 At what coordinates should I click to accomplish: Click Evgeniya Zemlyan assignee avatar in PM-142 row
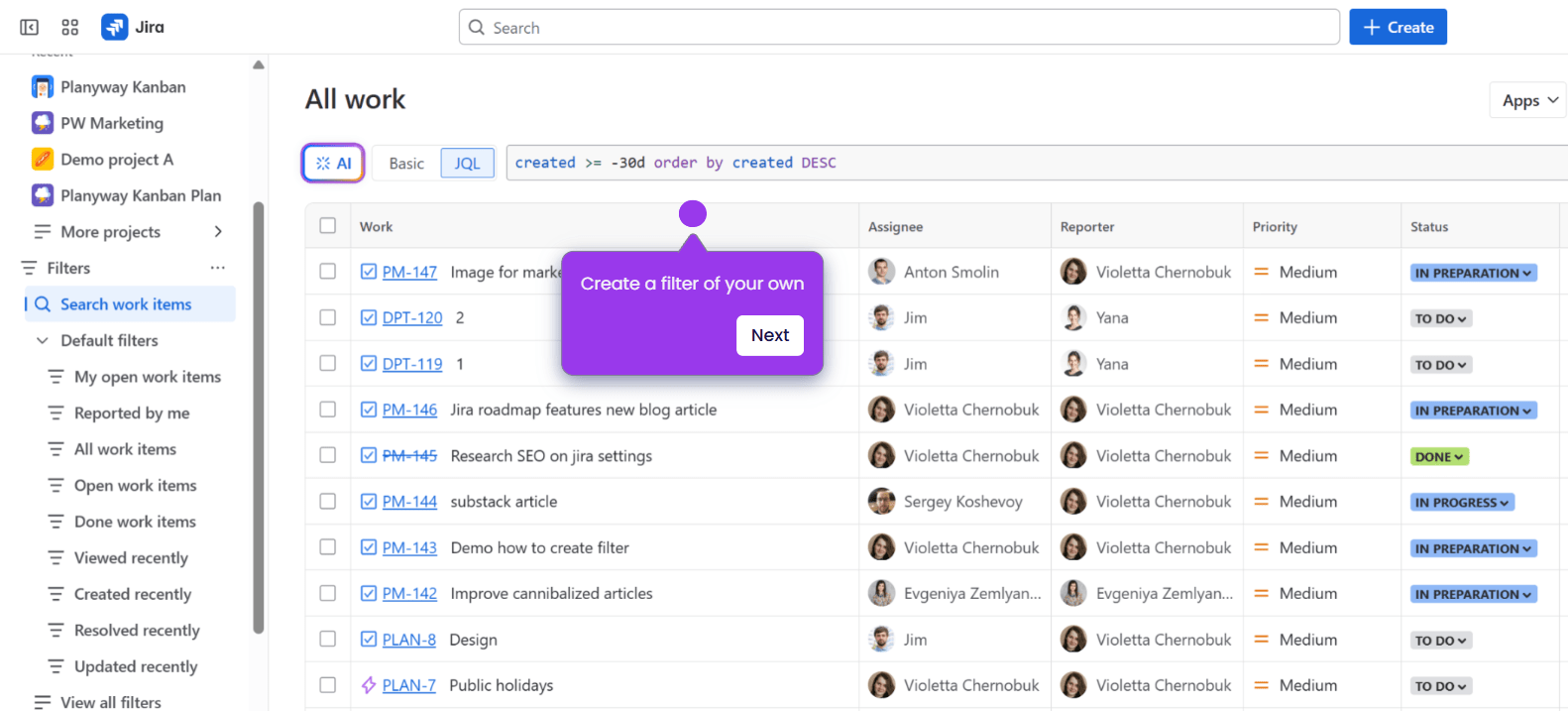(x=882, y=593)
